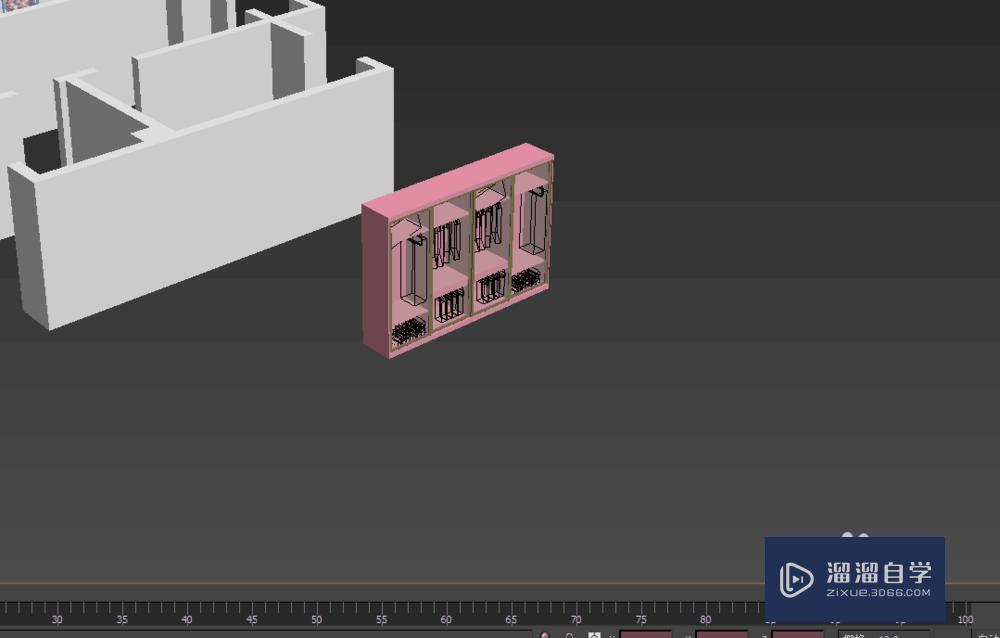Click the key filter icon beside the timeline
This screenshot has width=1000, height=638.
(612, 634)
